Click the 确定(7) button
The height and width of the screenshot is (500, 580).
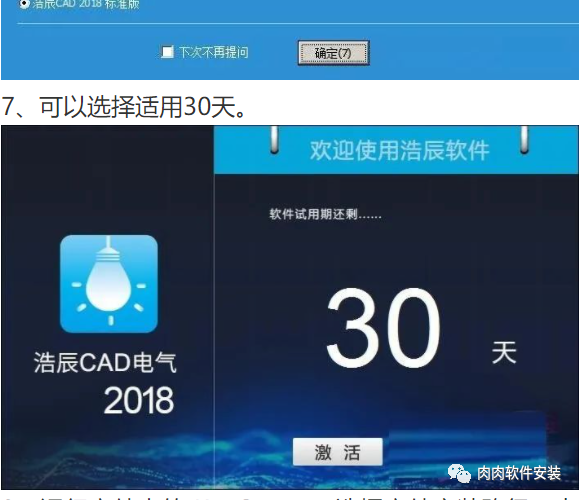333,53
